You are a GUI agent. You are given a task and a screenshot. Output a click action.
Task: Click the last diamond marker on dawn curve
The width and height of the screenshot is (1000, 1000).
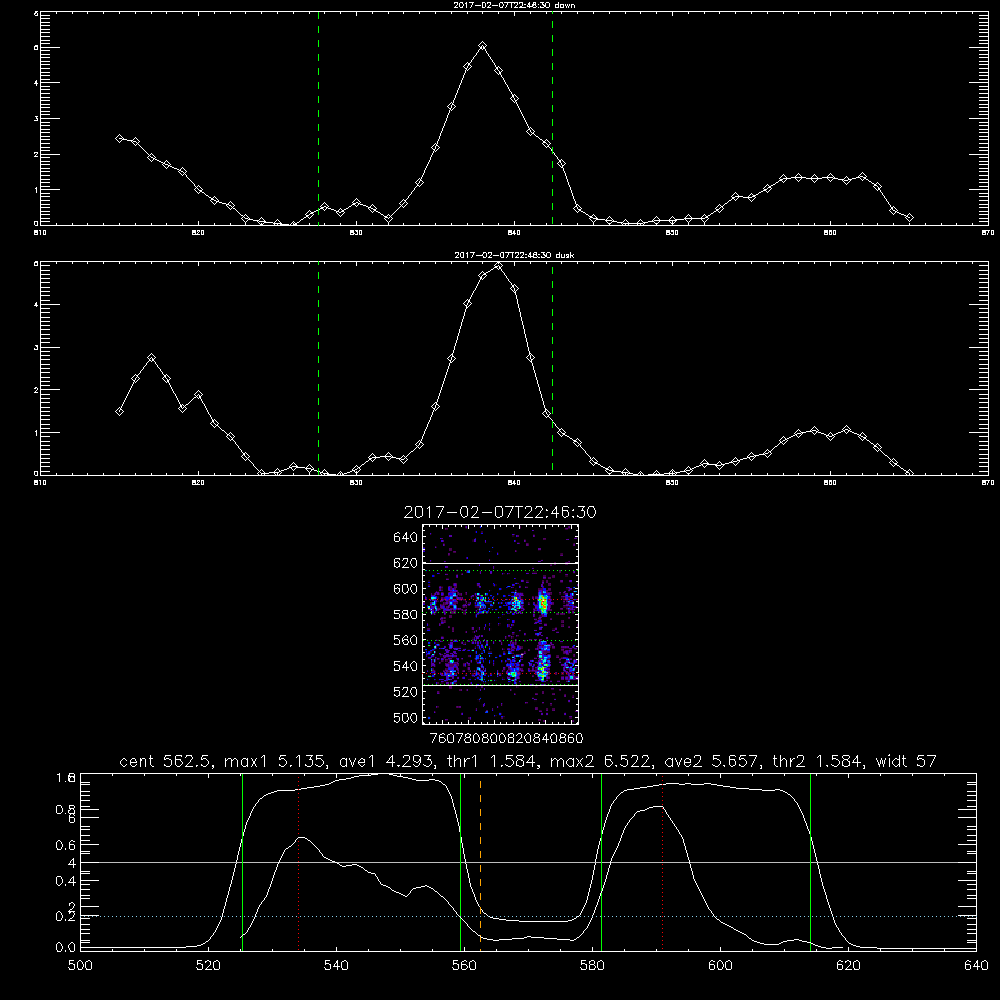909,217
